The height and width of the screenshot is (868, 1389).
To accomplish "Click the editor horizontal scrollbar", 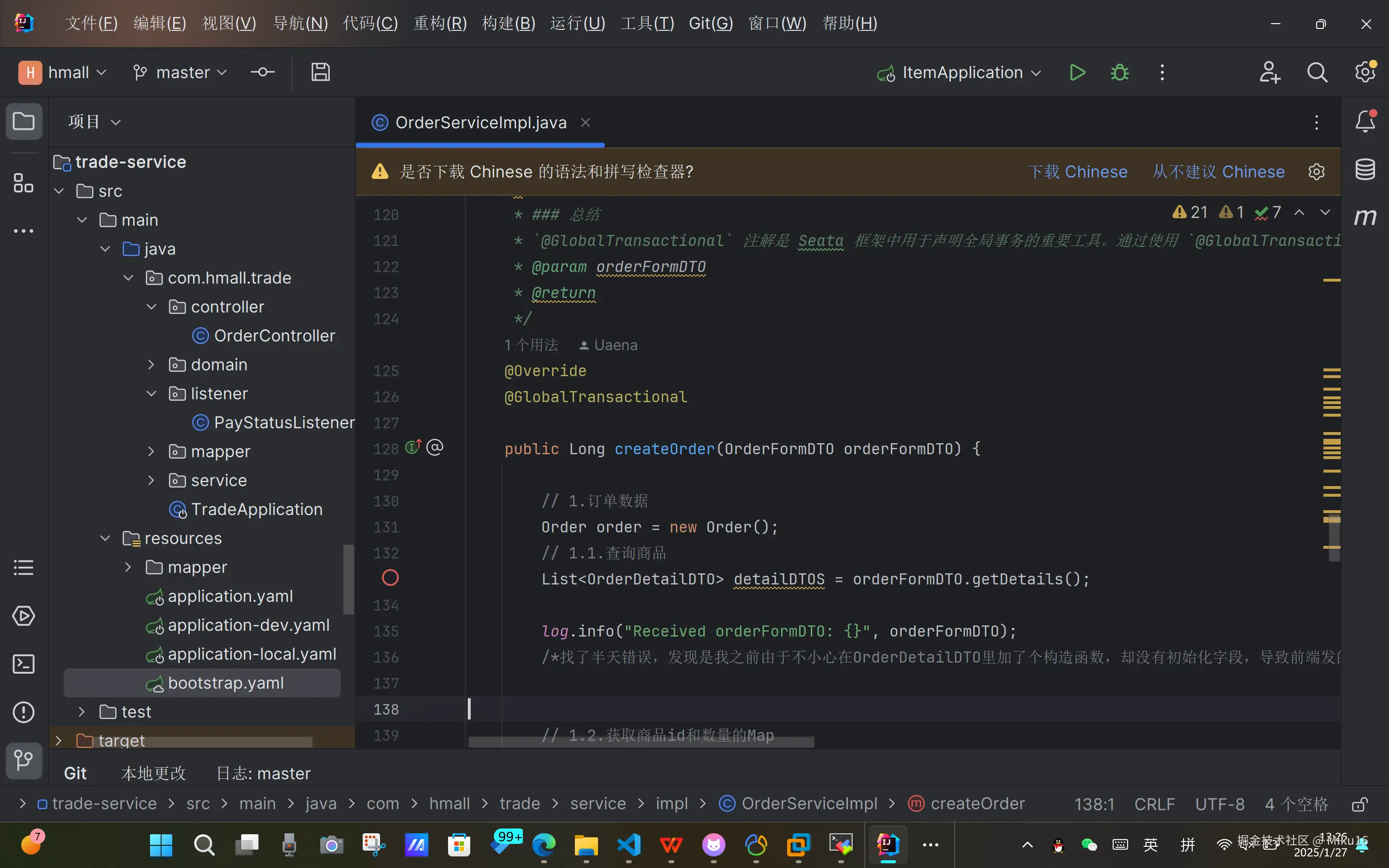I will pyautogui.click(x=640, y=742).
